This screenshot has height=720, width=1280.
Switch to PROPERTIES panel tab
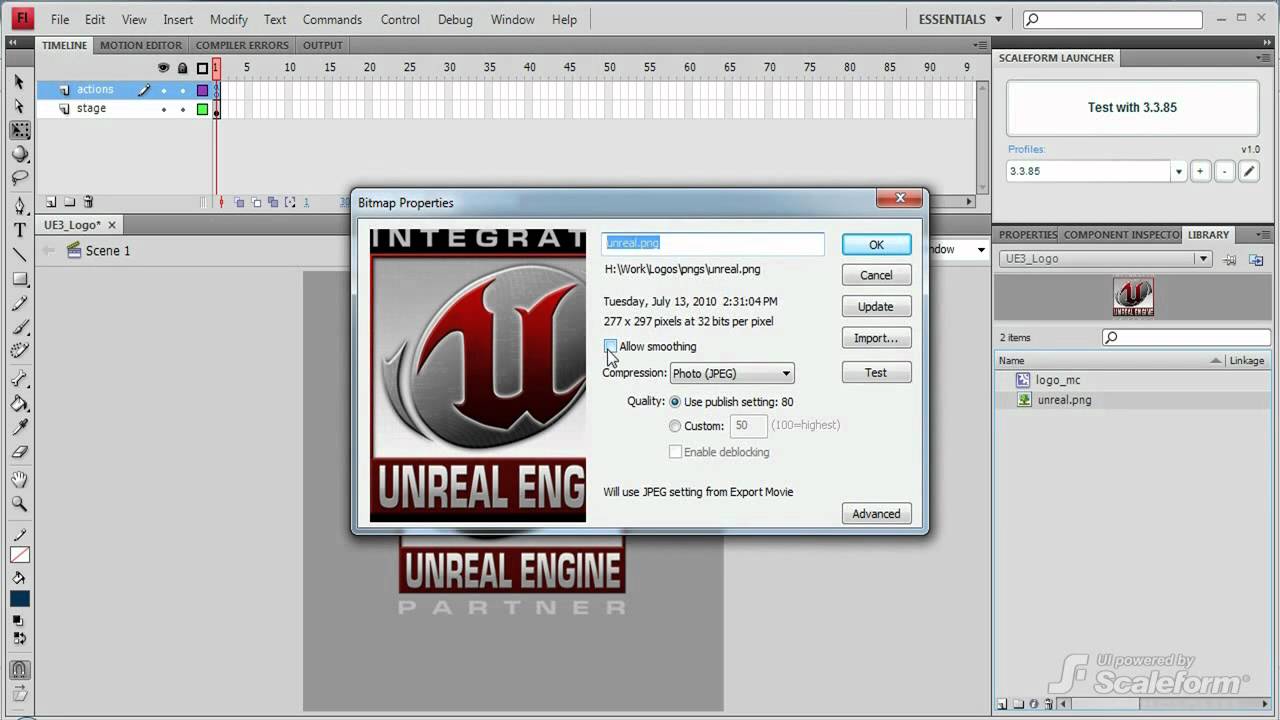(x=1027, y=235)
